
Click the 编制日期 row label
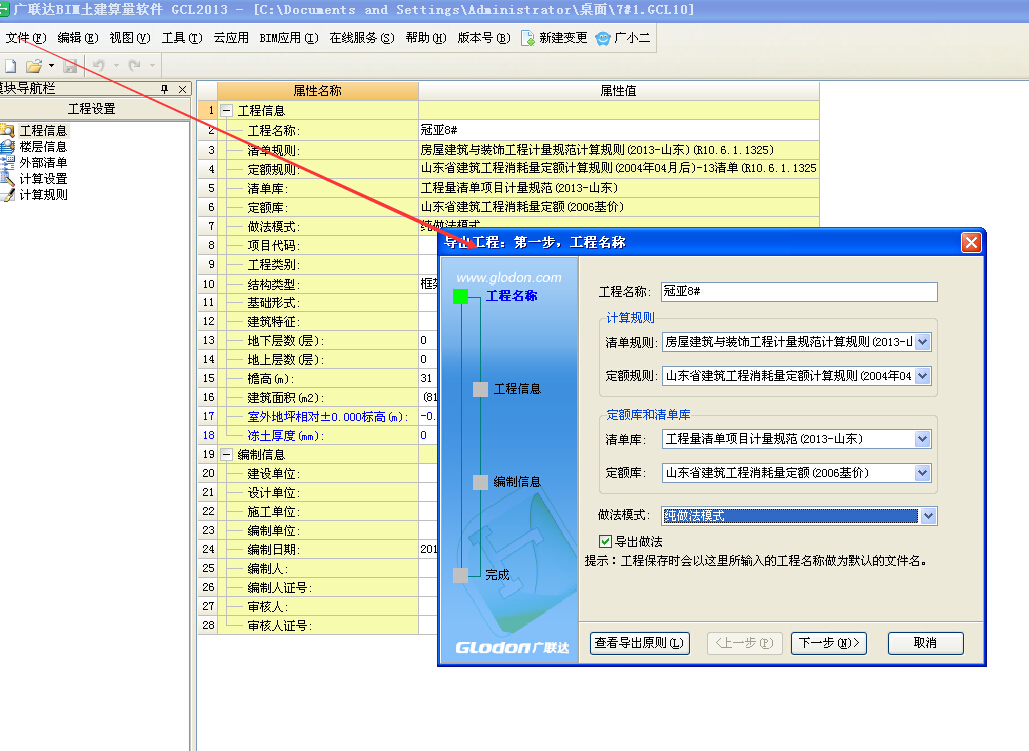(274, 549)
